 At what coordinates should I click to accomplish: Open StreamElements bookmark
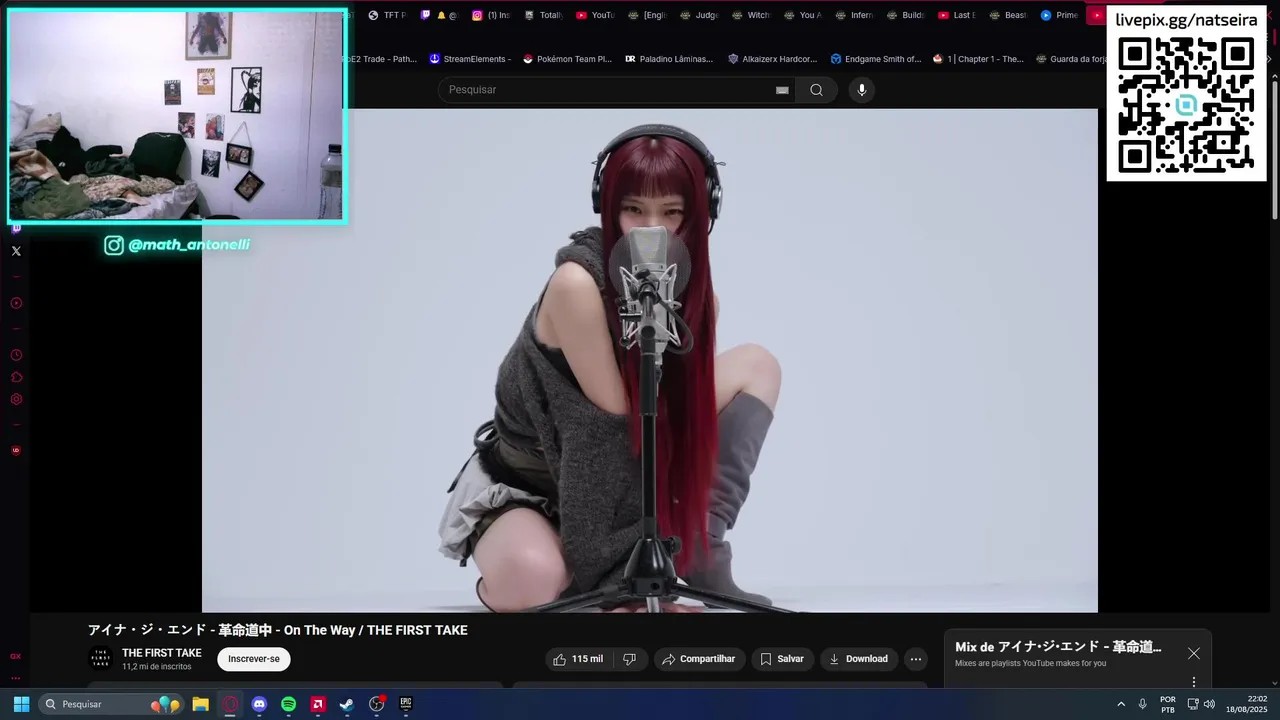pyautogui.click(x=470, y=59)
